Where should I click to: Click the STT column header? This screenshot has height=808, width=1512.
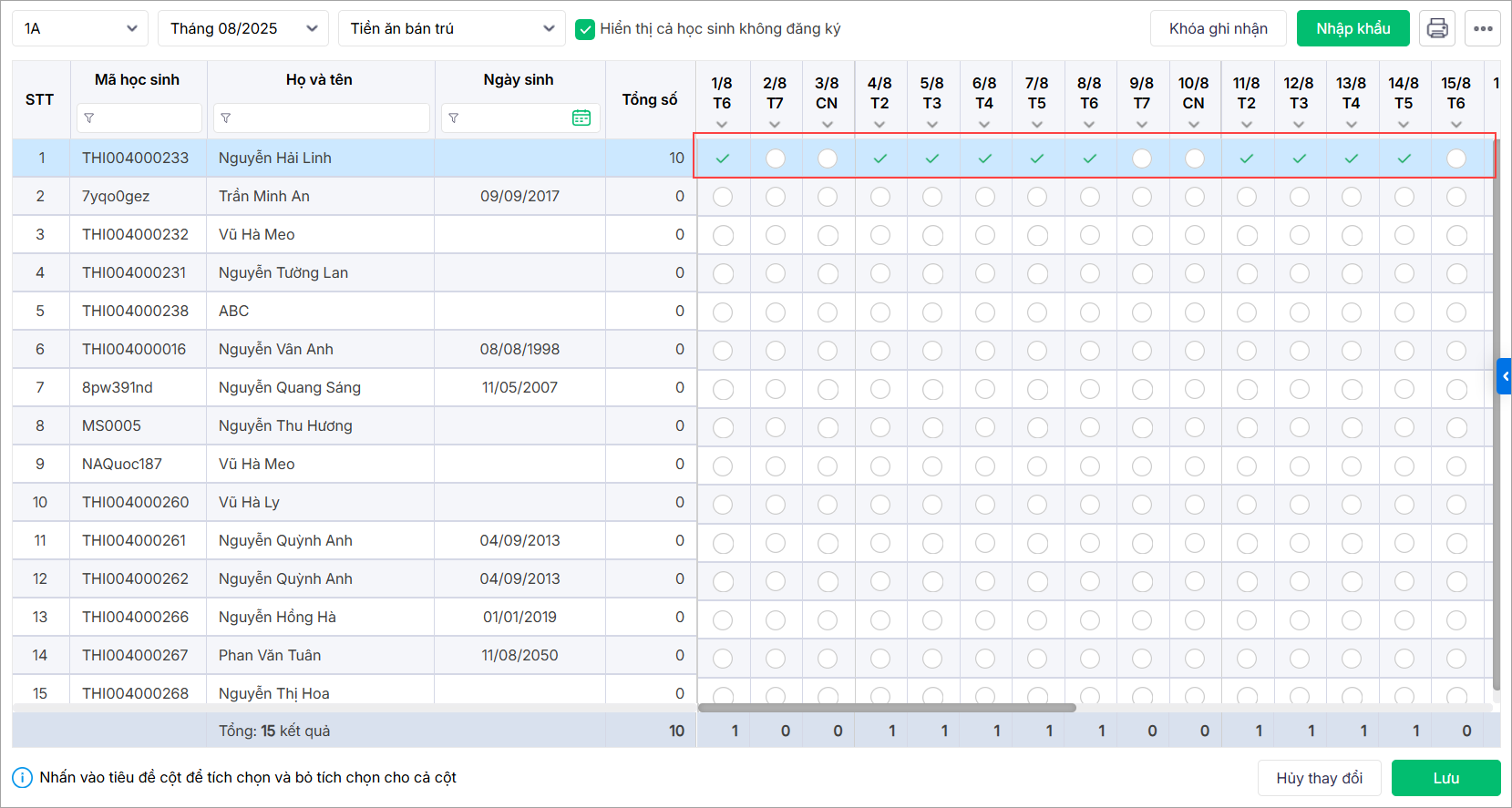pos(39,99)
